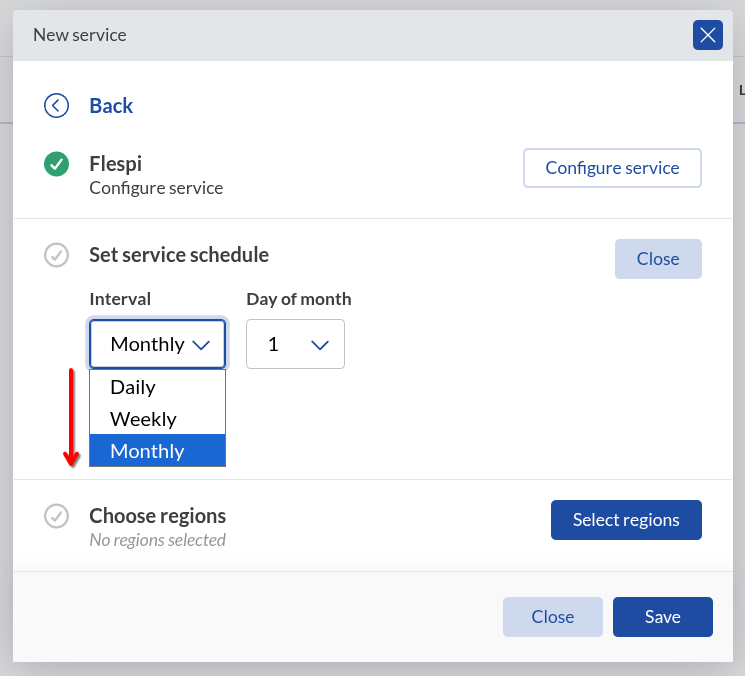Click the Back link text
This screenshot has width=745, height=676.
pyautogui.click(x=111, y=106)
